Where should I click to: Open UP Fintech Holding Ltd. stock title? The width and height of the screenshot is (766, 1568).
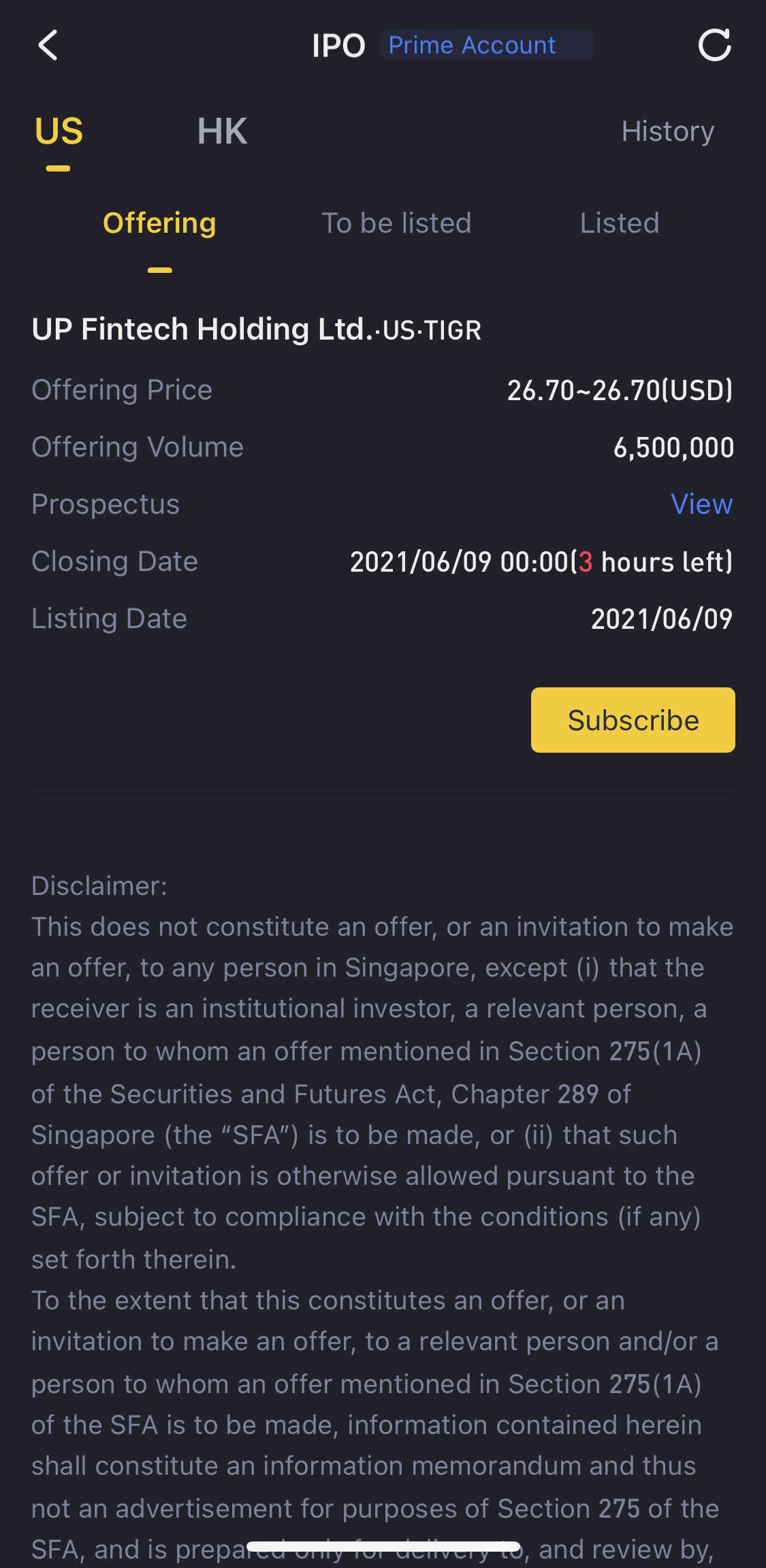click(257, 329)
